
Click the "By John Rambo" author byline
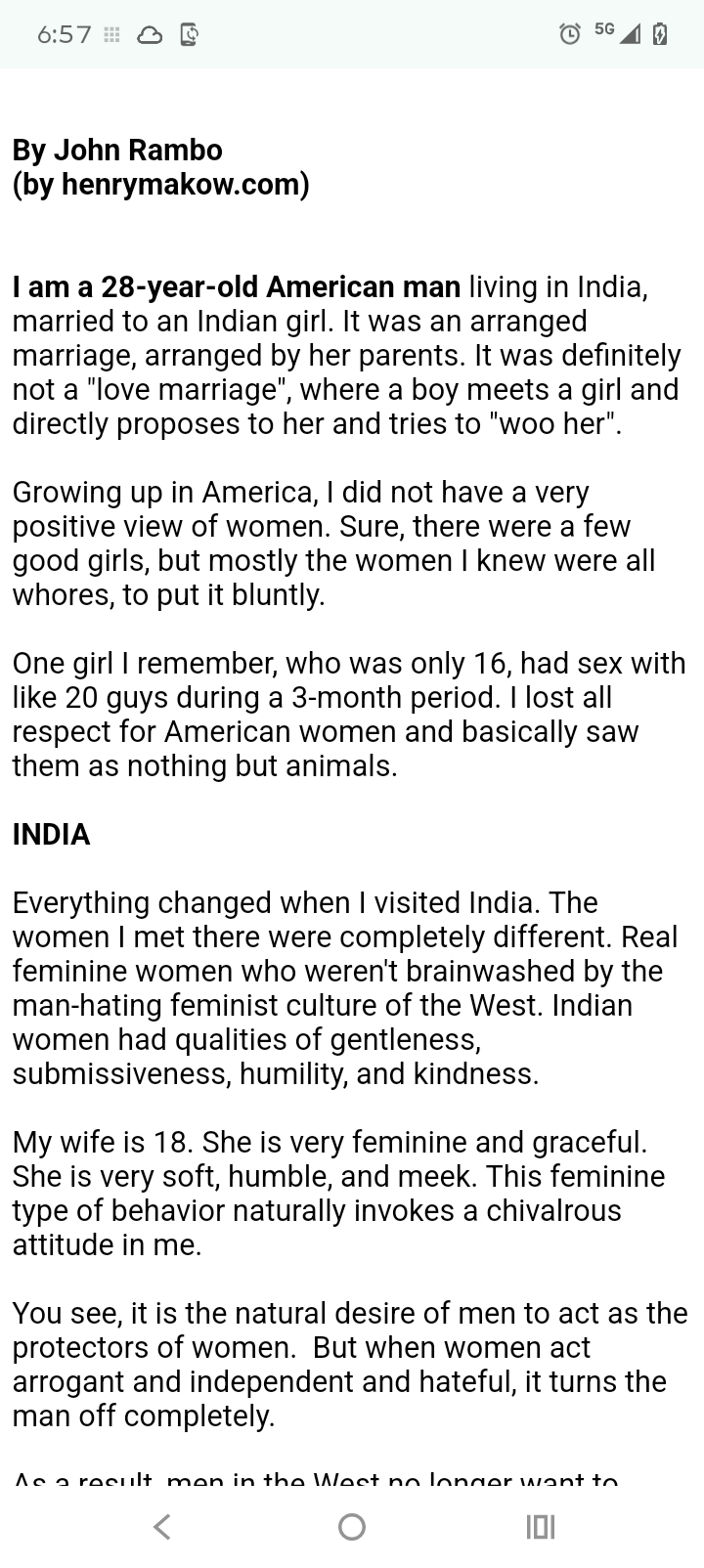117,150
